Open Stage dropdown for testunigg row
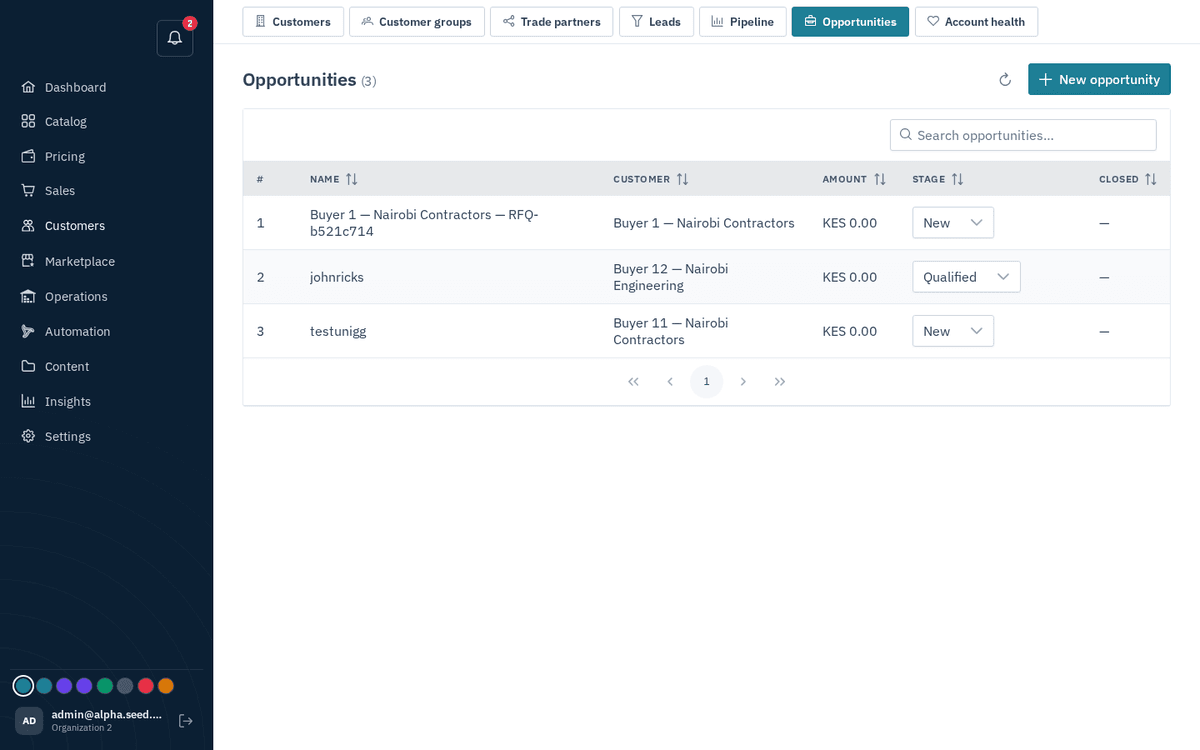Viewport: 1200px width, 750px height. (x=953, y=331)
